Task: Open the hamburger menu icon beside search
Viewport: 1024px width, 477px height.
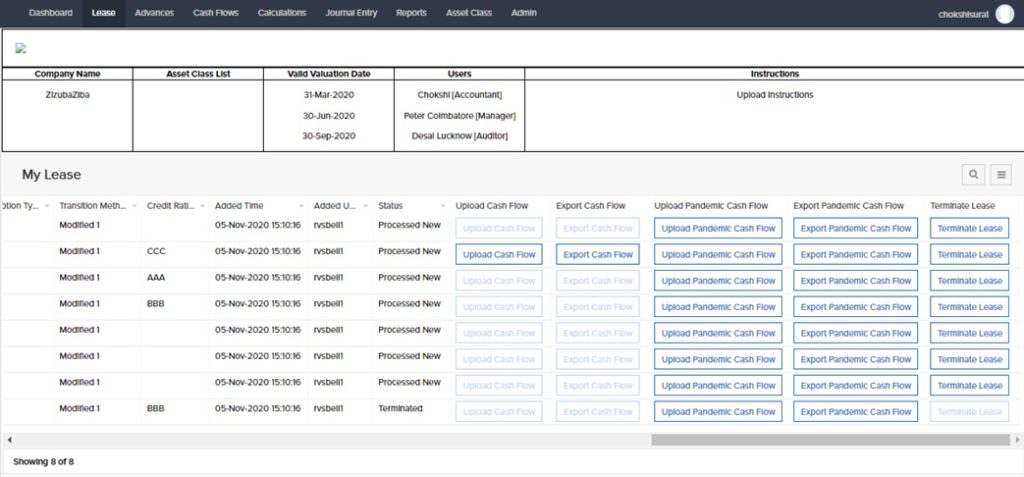Action: [x=1001, y=175]
